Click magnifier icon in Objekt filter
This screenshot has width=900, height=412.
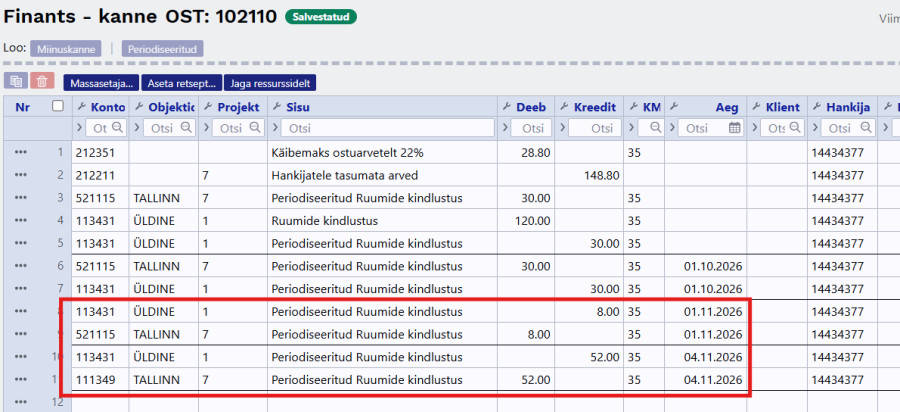[x=187, y=128]
